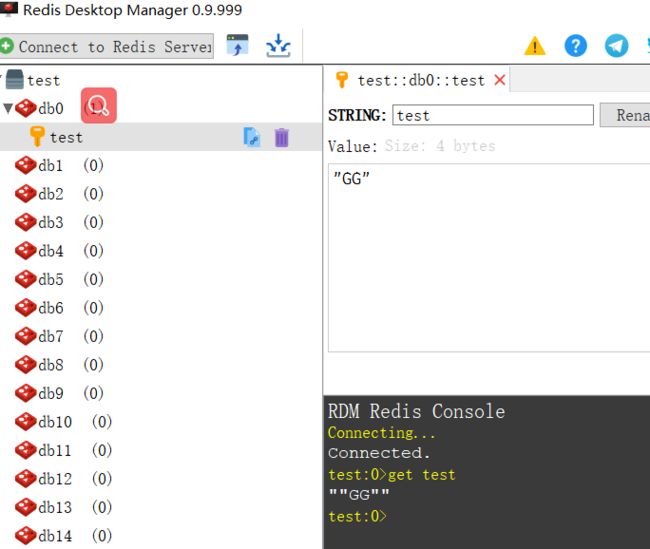Click the Connected. console message
Image resolution: width=650 pixels, height=549 pixels.
(x=379, y=453)
